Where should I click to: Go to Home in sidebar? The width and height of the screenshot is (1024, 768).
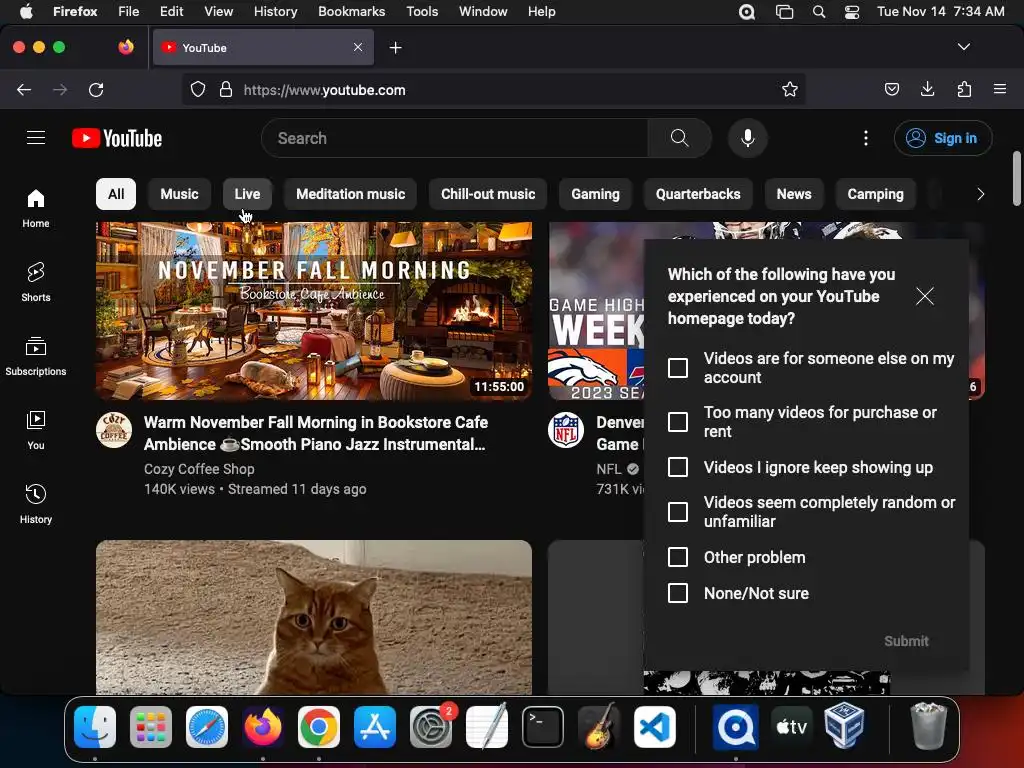click(36, 208)
